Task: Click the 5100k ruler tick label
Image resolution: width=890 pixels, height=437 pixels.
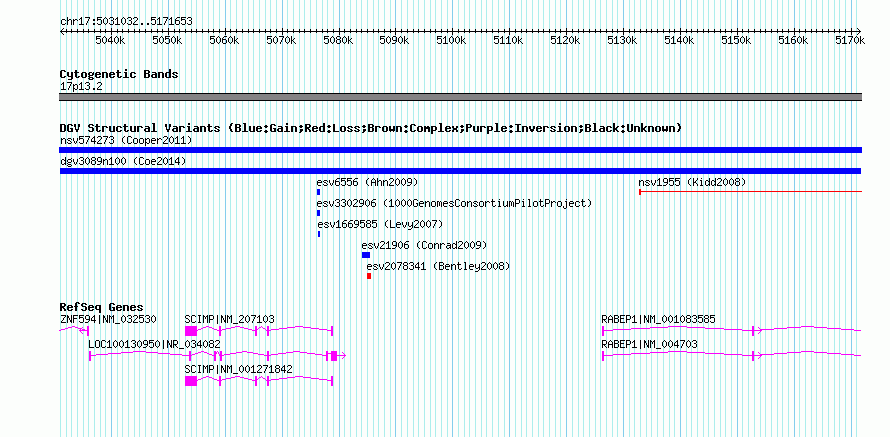Action: coord(451,41)
